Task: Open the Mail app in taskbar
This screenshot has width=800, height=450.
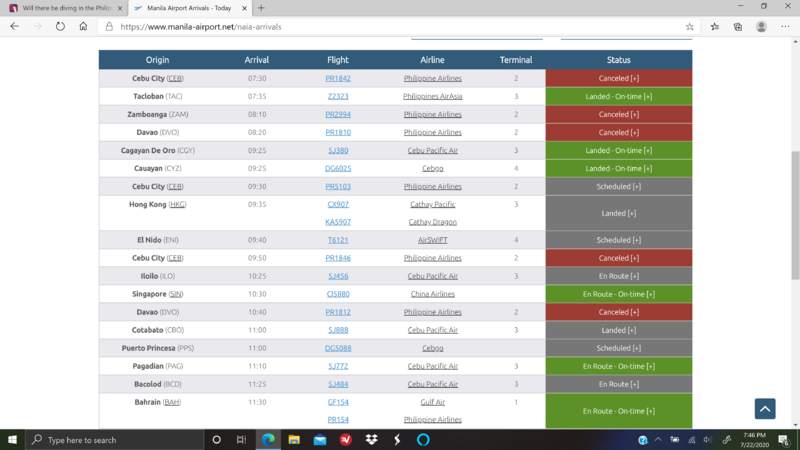Action: [320, 440]
